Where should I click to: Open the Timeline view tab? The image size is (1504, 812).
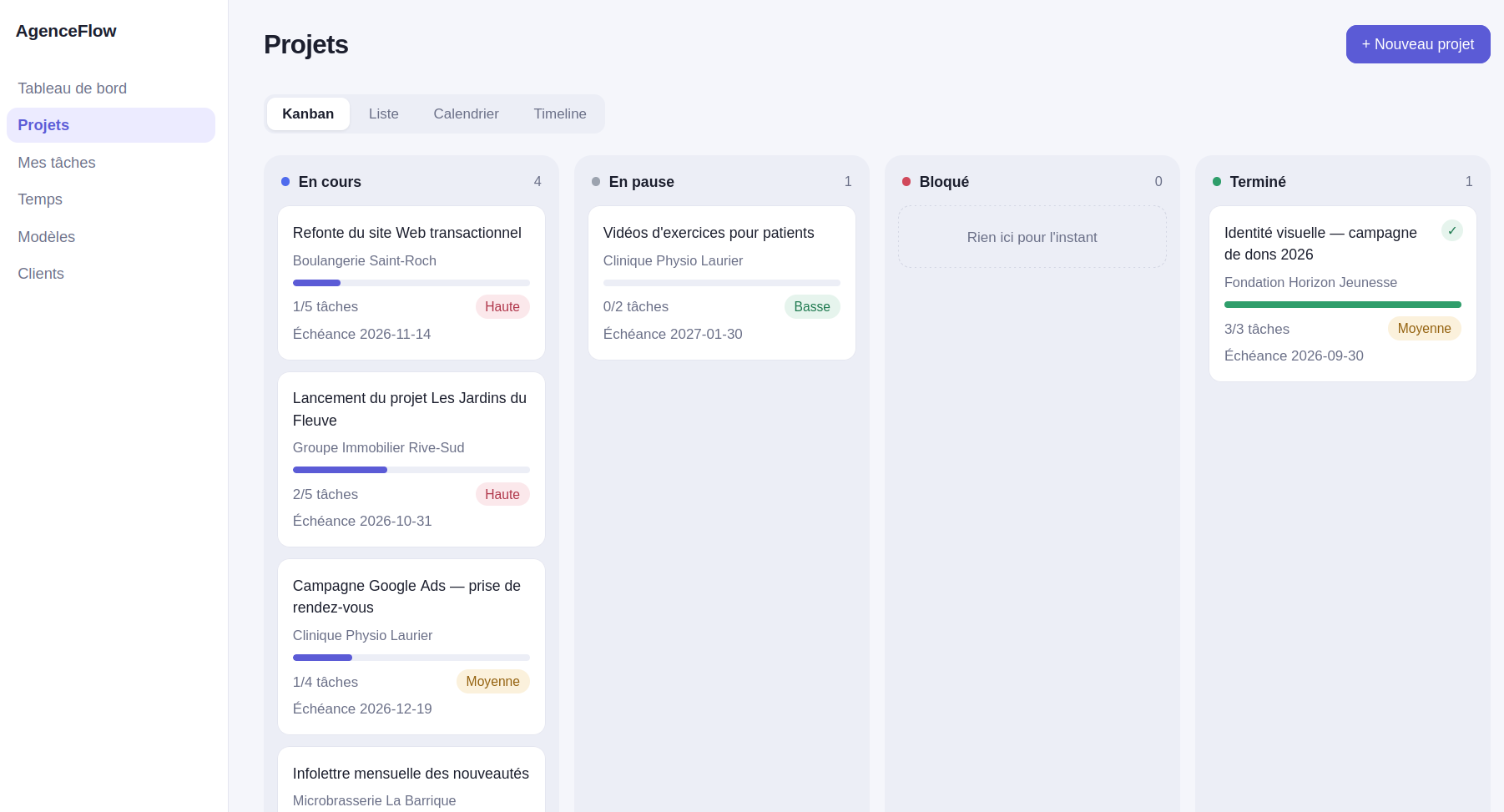click(x=560, y=114)
